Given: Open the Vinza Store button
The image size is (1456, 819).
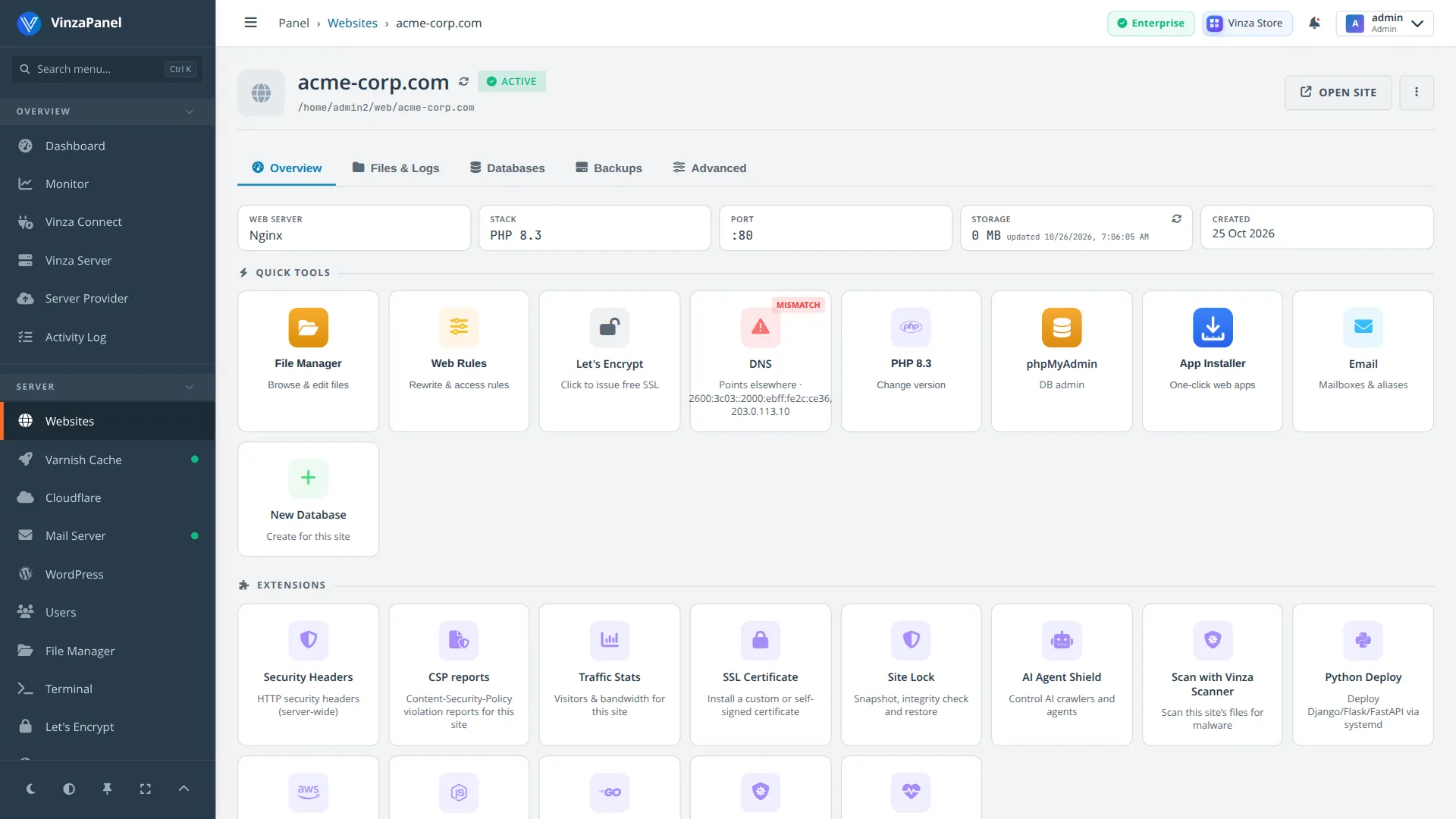Looking at the screenshot, I should pos(1247,23).
